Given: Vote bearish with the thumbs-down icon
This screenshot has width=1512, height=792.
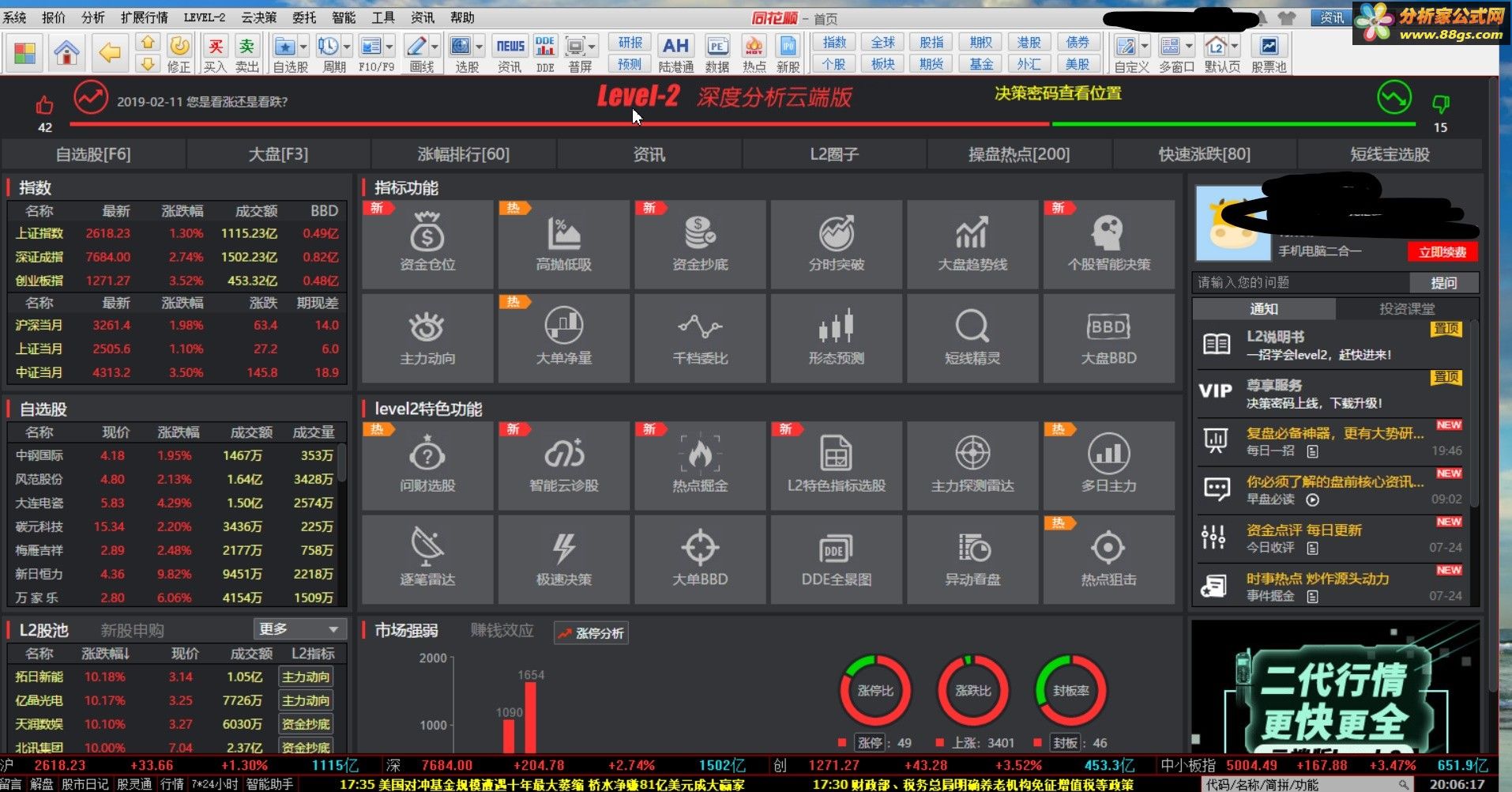Looking at the screenshot, I should point(1441,104).
